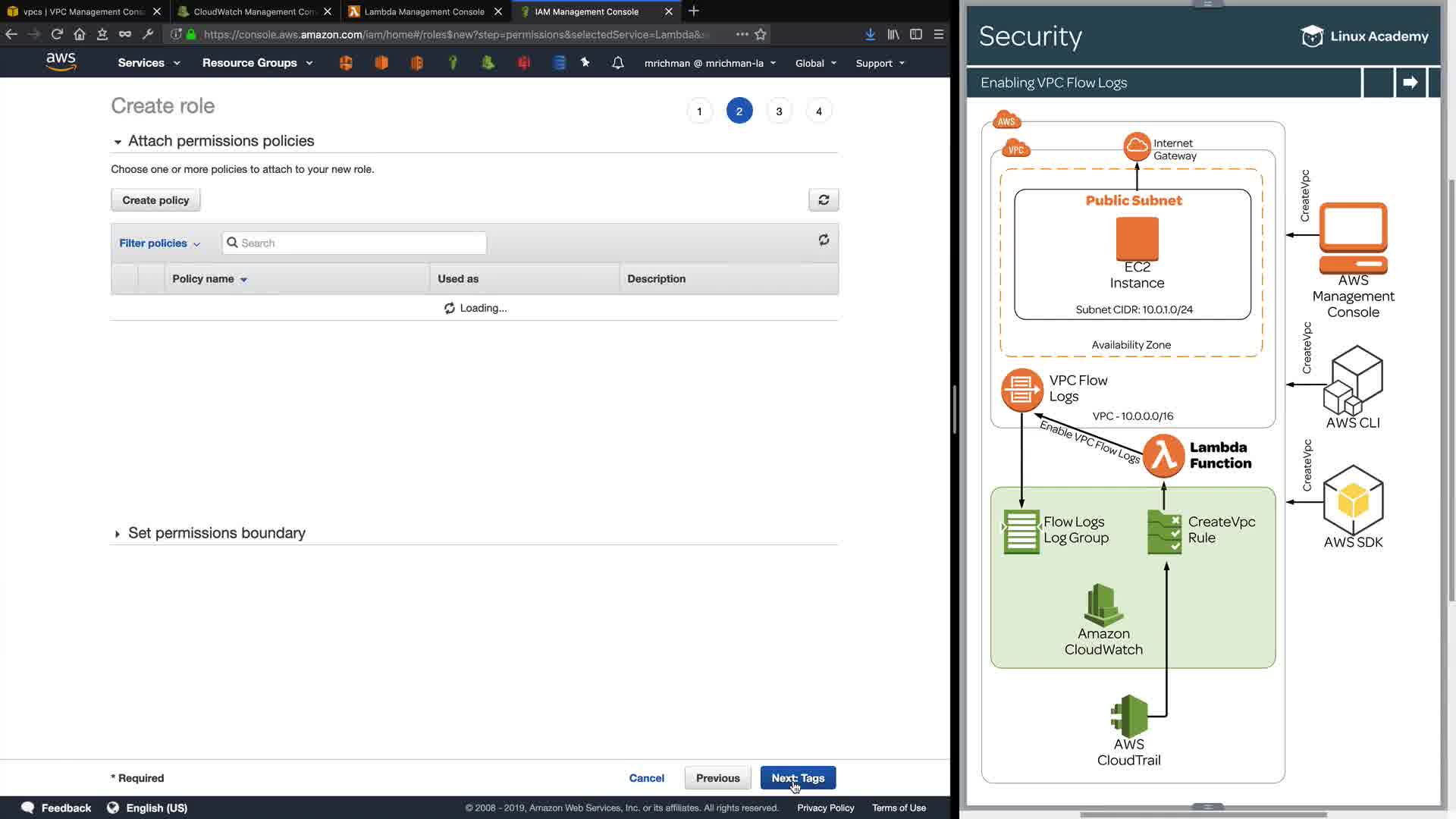Click the AWS logo home icon
1456x819 pixels.
pyautogui.click(x=61, y=62)
